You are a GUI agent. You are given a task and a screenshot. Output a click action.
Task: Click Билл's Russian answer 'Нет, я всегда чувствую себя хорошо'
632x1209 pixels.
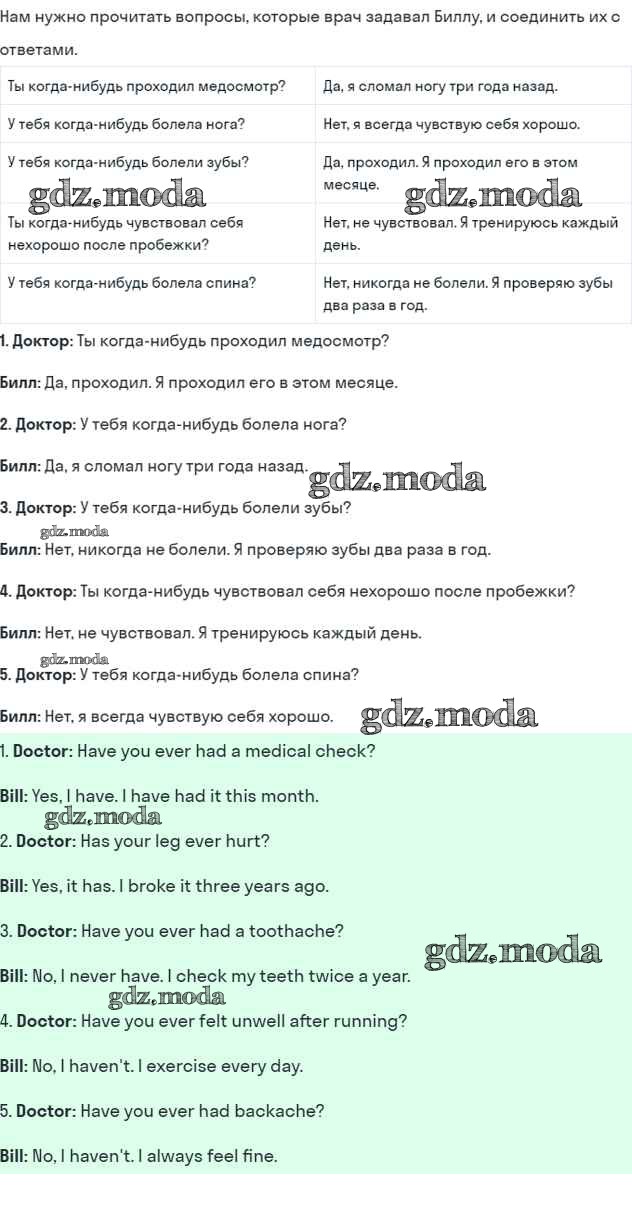[167, 716]
